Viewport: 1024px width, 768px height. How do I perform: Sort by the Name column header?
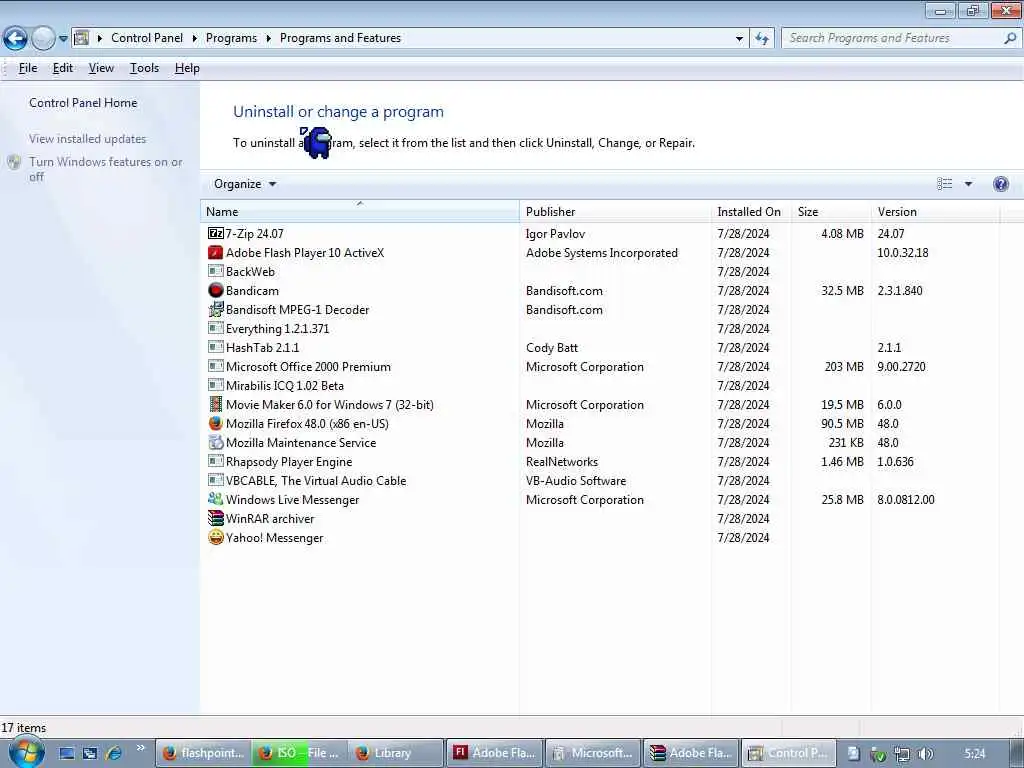(360, 212)
